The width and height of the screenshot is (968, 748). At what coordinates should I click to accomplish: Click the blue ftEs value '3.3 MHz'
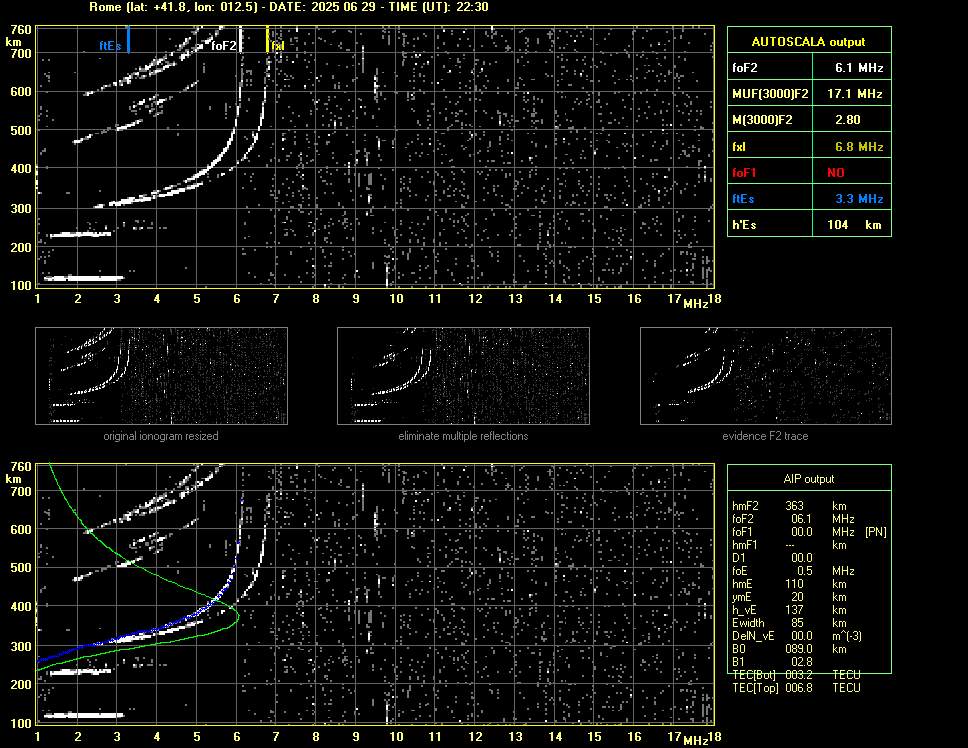[859, 199]
